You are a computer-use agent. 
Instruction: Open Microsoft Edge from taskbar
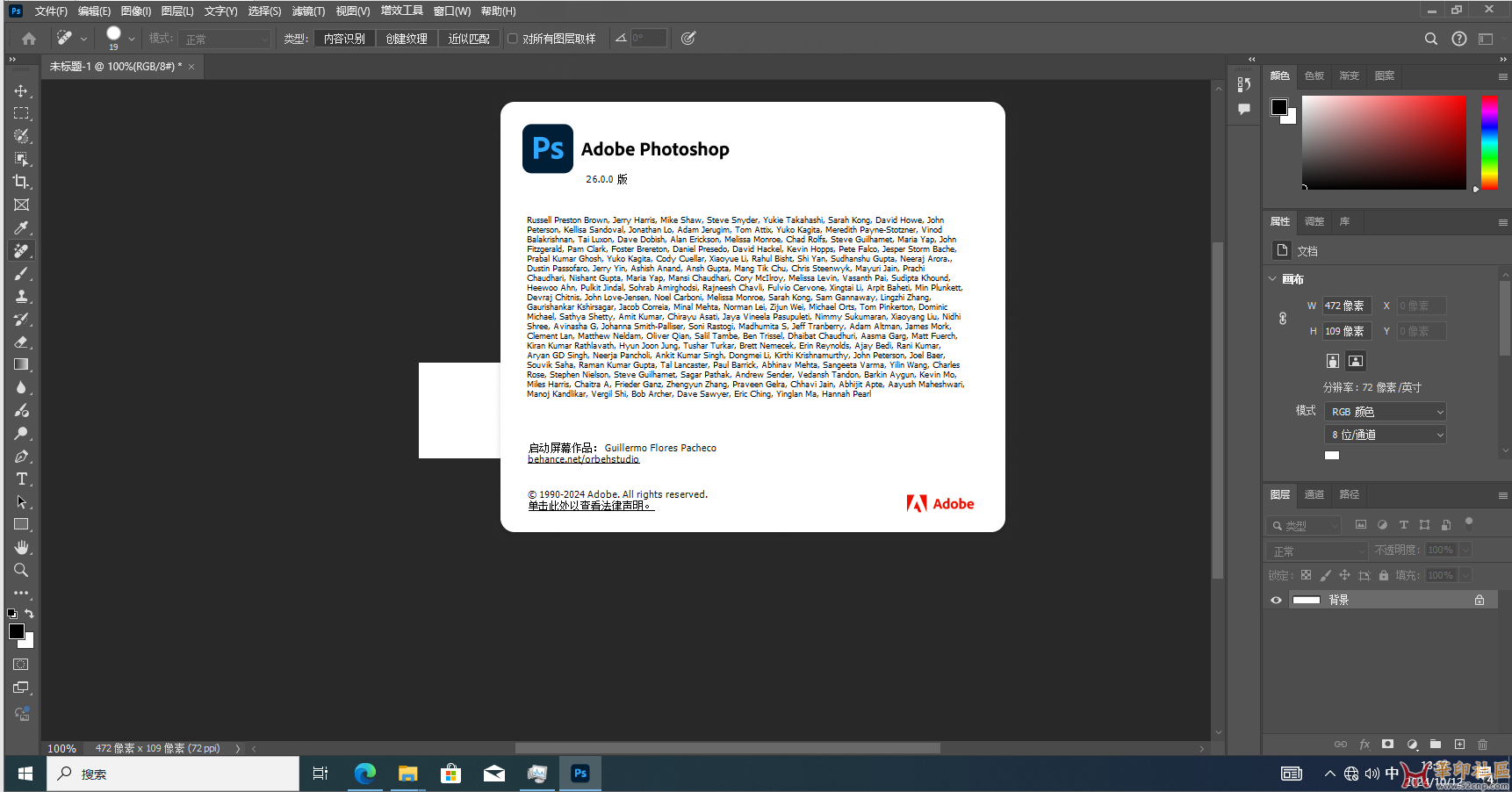[x=365, y=774]
